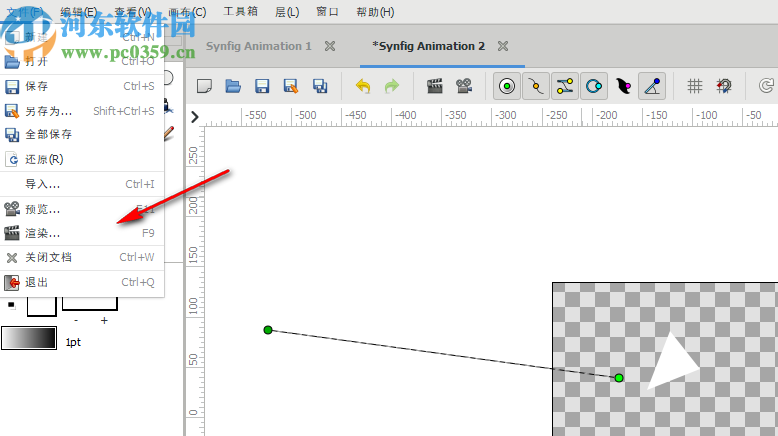Screen dimensions: 778x436
Task: Click the Save toolbar icon
Action: coord(262,86)
